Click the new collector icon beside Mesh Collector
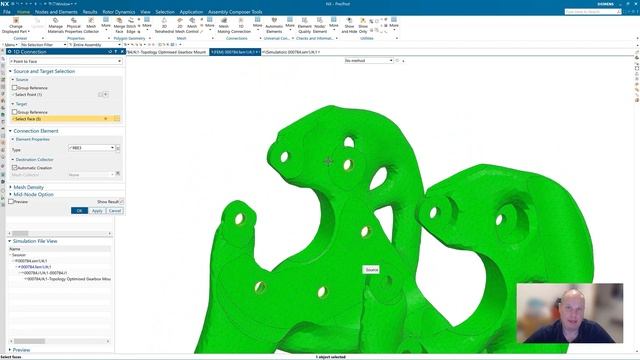The width and height of the screenshot is (640, 360). point(118,174)
